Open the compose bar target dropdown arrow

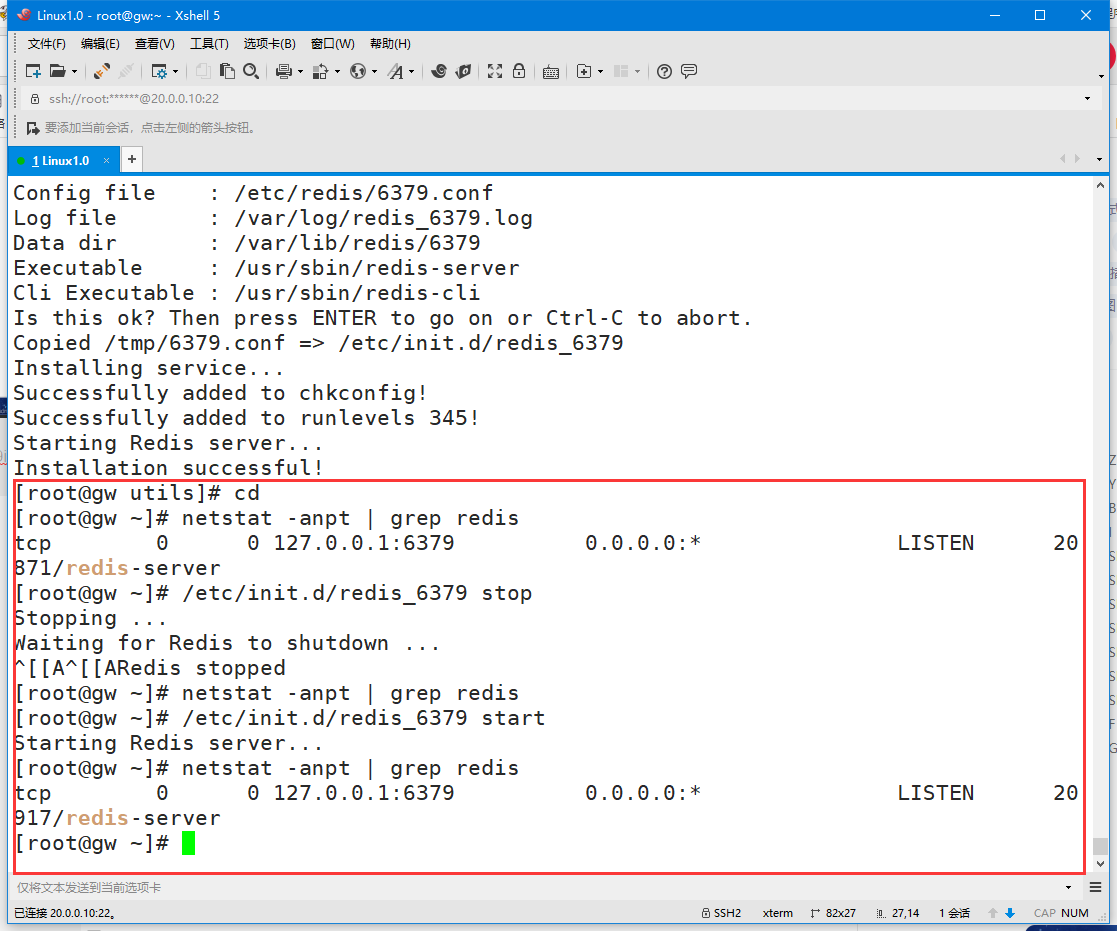pyautogui.click(x=1068, y=887)
